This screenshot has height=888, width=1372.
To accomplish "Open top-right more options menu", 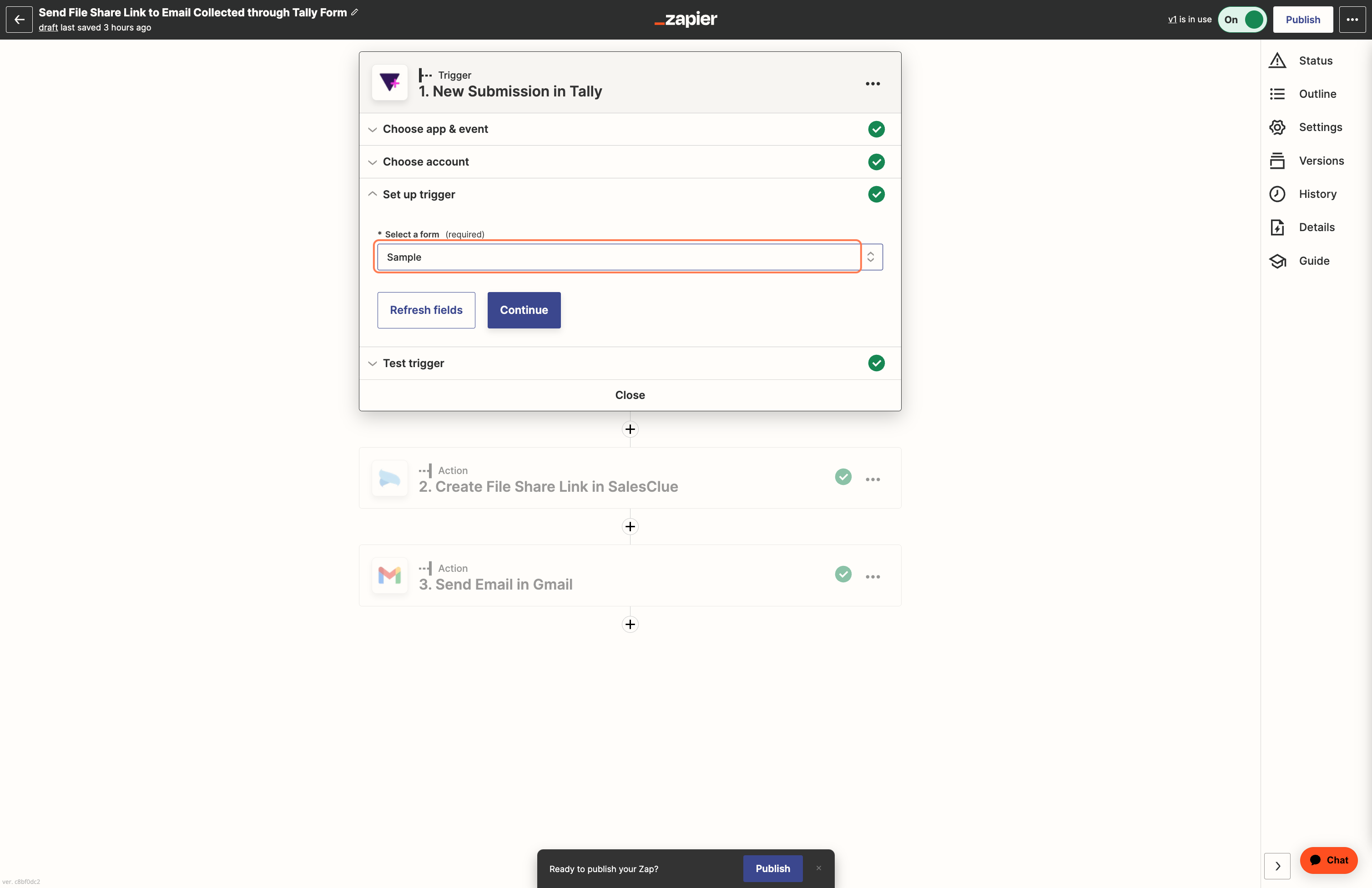I will pyautogui.click(x=1352, y=20).
